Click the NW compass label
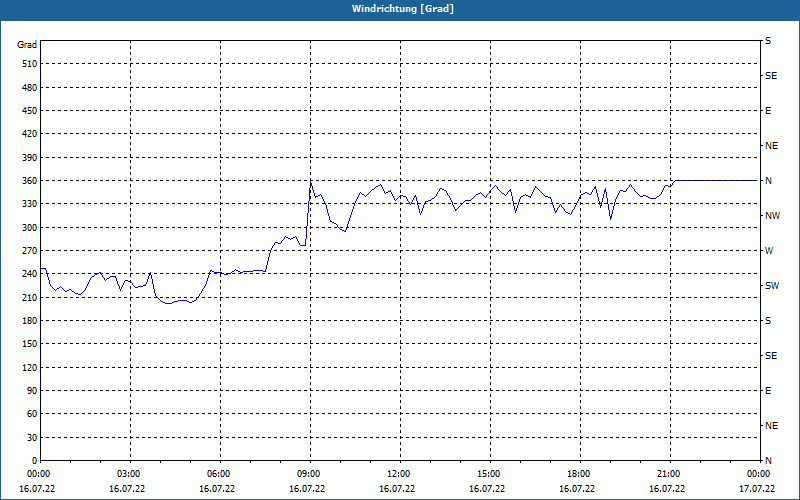Image resolution: width=800 pixels, height=500 pixels. coord(772,216)
